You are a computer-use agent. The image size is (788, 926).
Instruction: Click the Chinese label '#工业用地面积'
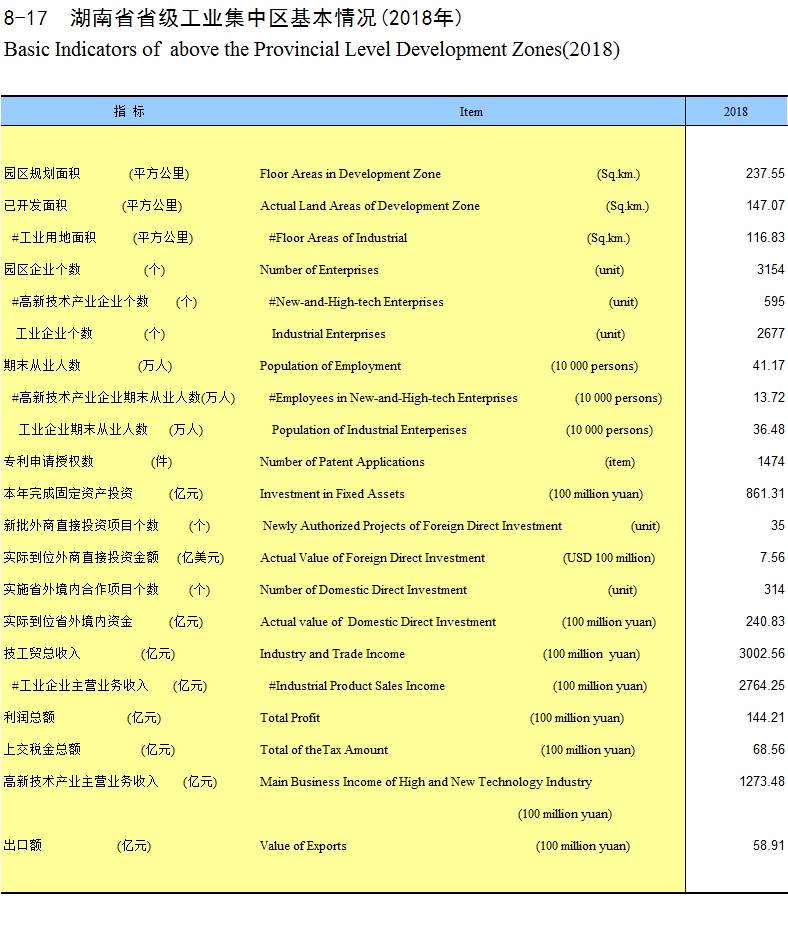[x=54, y=237]
